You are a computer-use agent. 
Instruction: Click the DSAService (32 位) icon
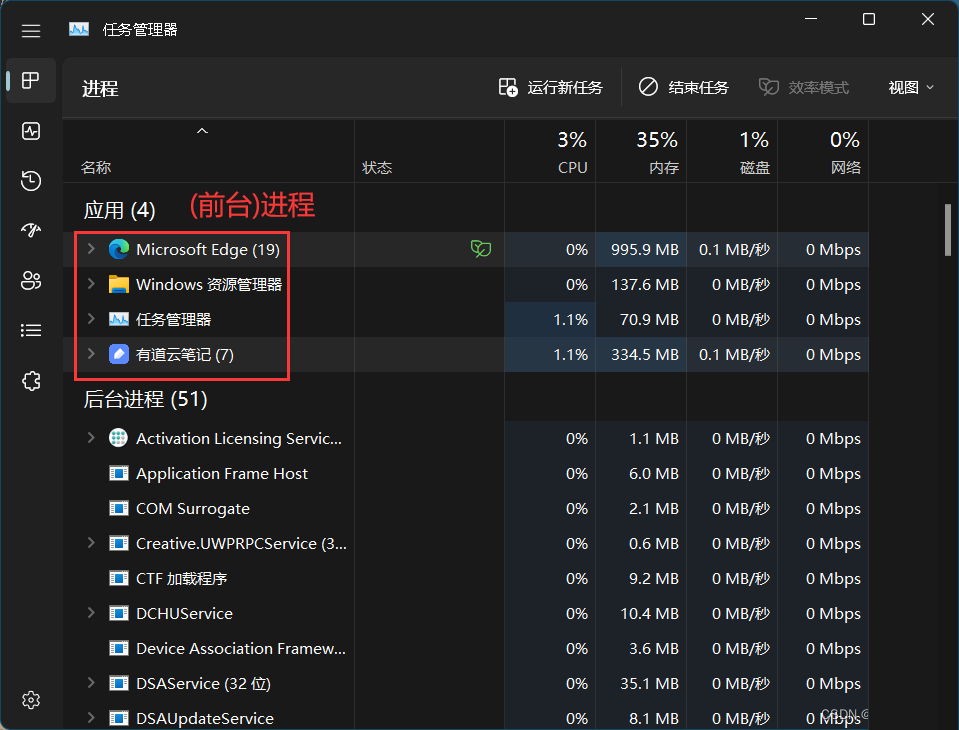119,683
